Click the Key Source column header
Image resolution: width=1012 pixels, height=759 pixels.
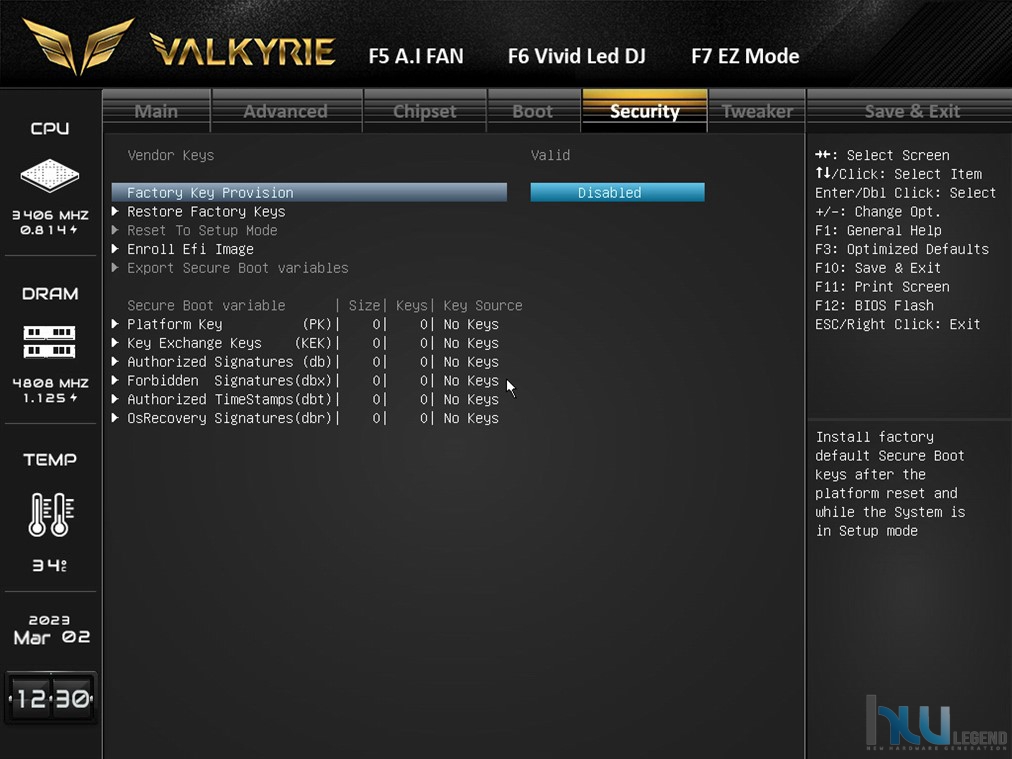tap(483, 305)
